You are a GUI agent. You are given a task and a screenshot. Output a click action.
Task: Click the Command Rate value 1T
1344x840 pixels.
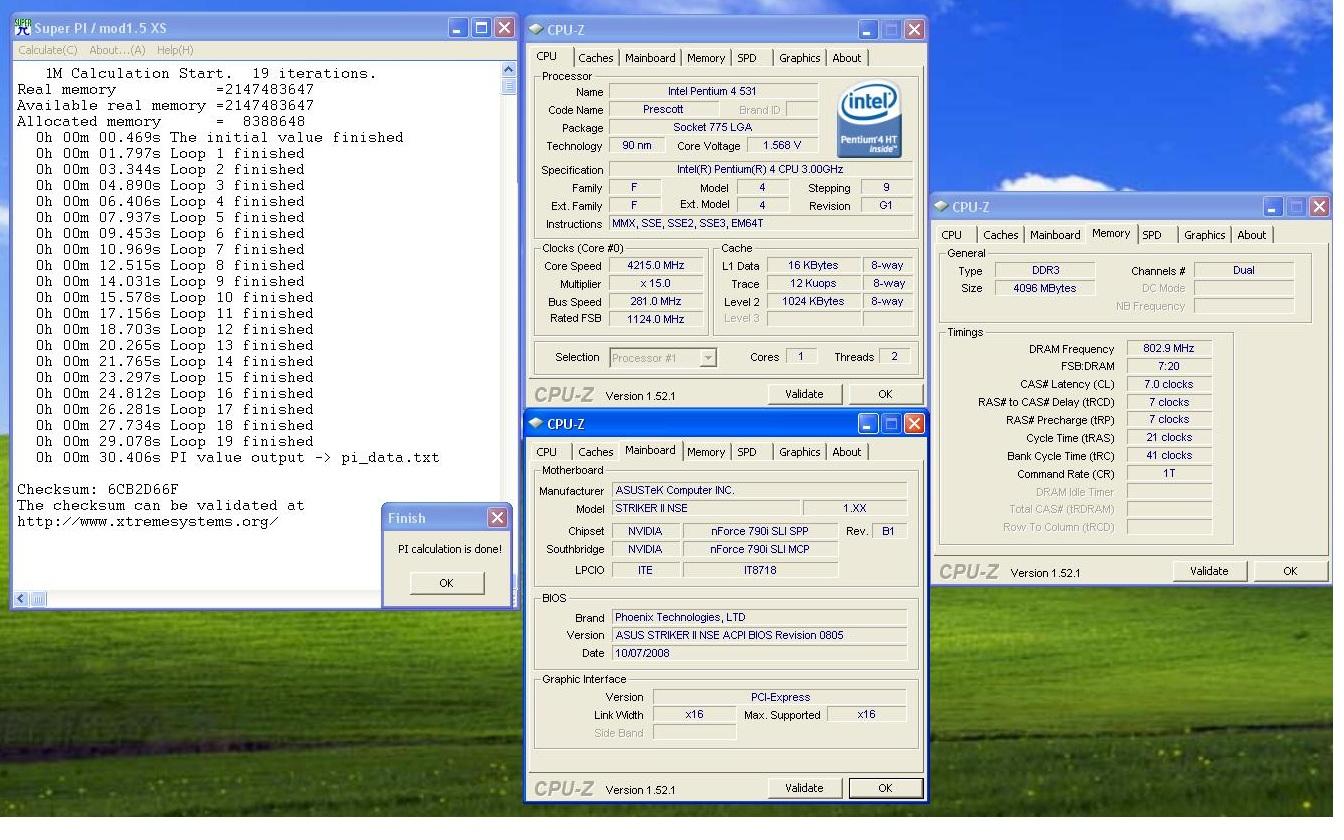[1168, 474]
